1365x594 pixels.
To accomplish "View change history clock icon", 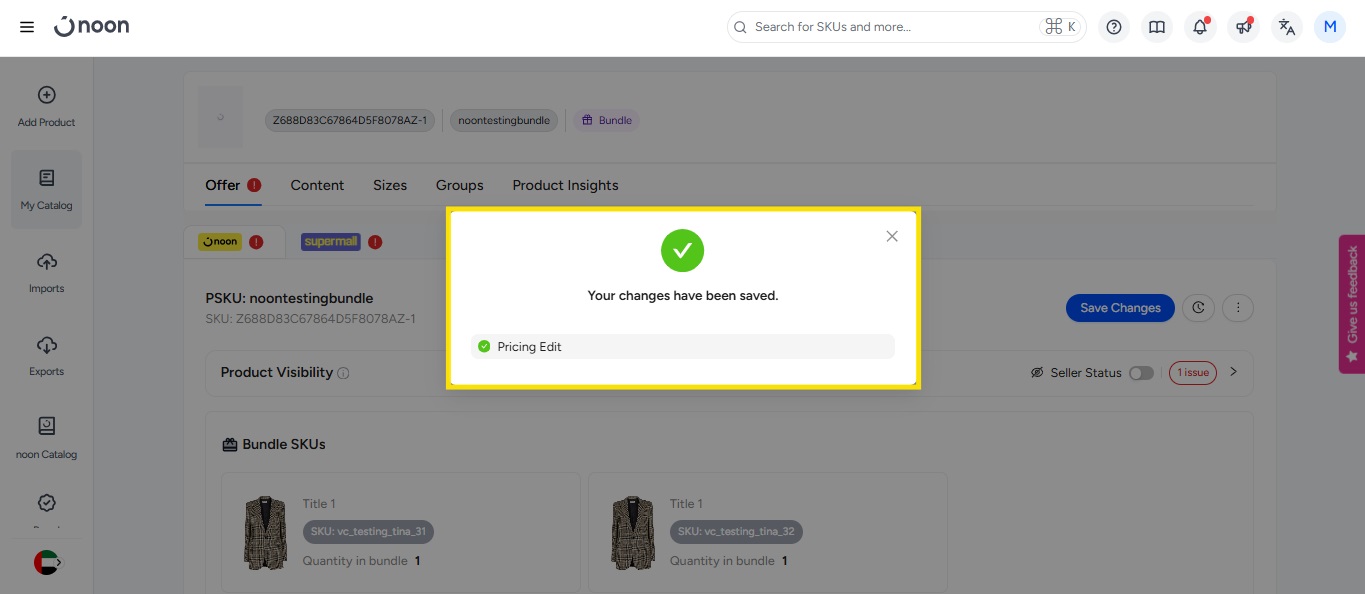I will click(x=1198, y=308).
